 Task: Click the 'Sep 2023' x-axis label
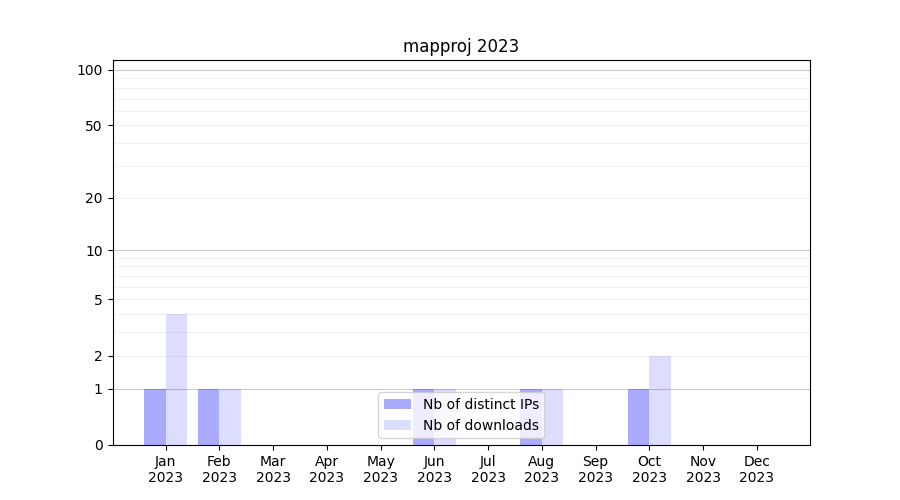[x=595, y=469]
